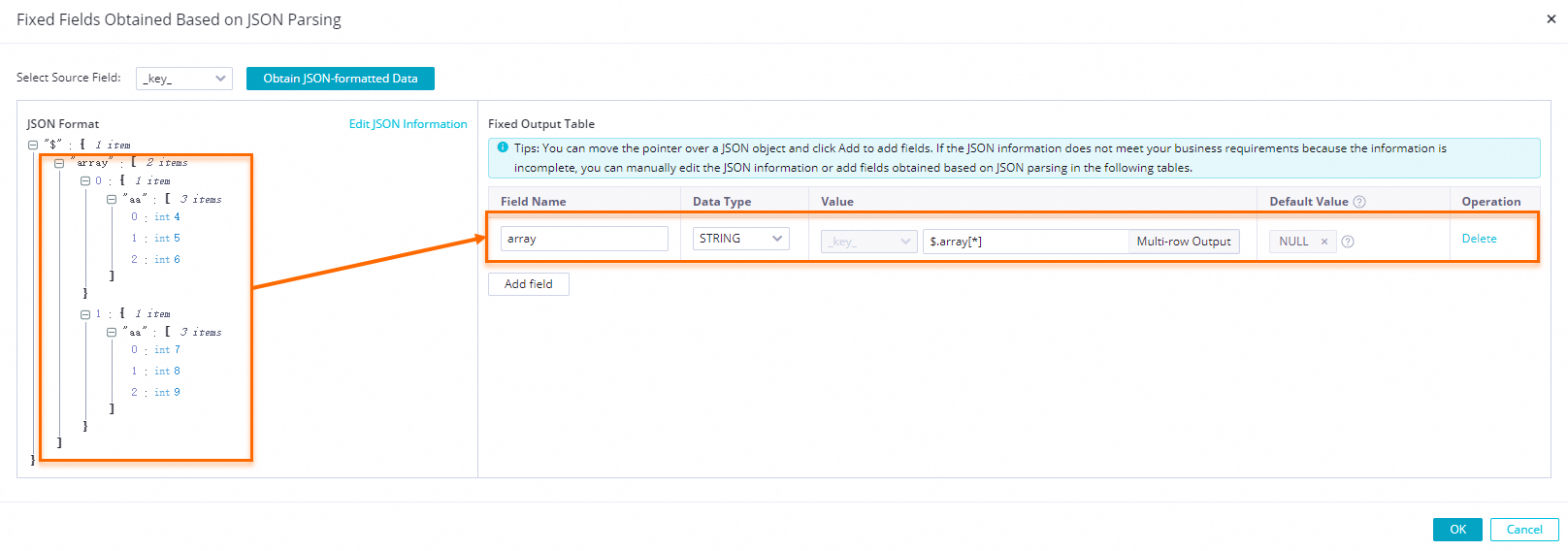Select the int 5 value in JSON tree

point(167,239)
